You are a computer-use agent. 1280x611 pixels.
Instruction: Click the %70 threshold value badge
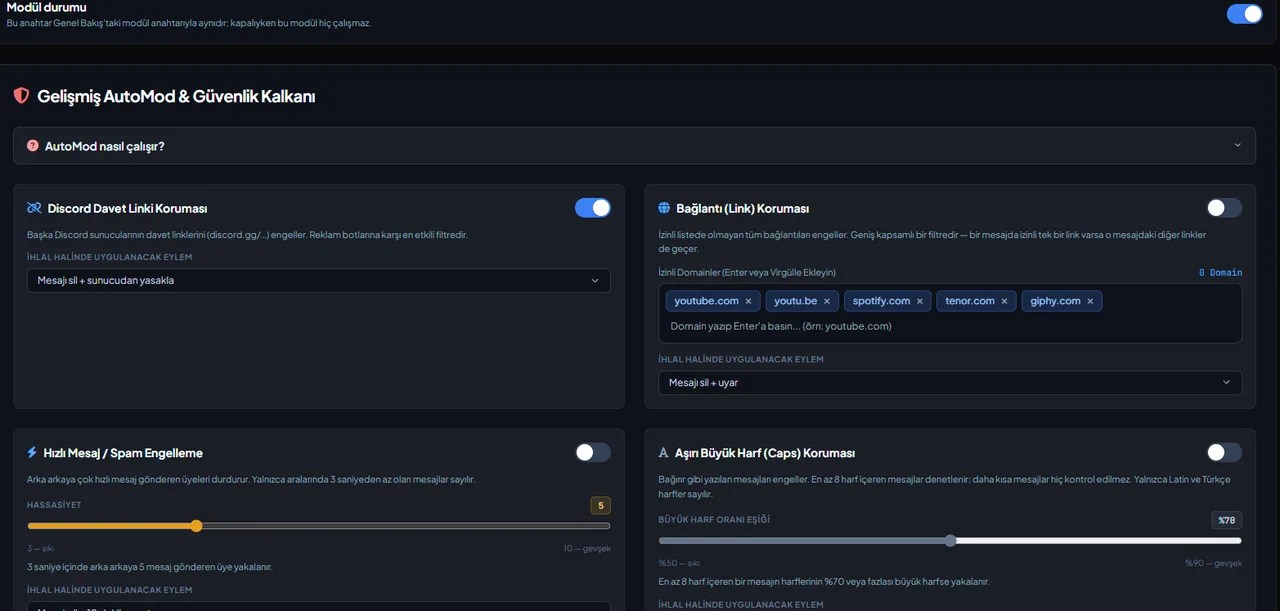point(1226,520)
